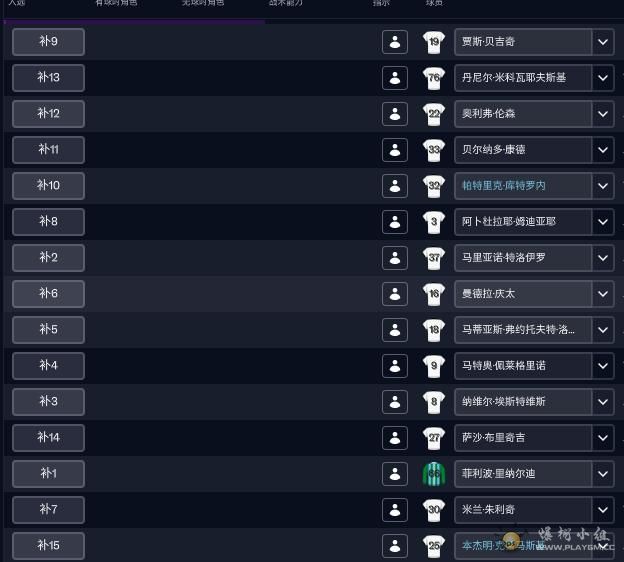
Task: Open dropdown arrow for 菲利波·里纳尔迪
Action: click(x=603, y=474)
